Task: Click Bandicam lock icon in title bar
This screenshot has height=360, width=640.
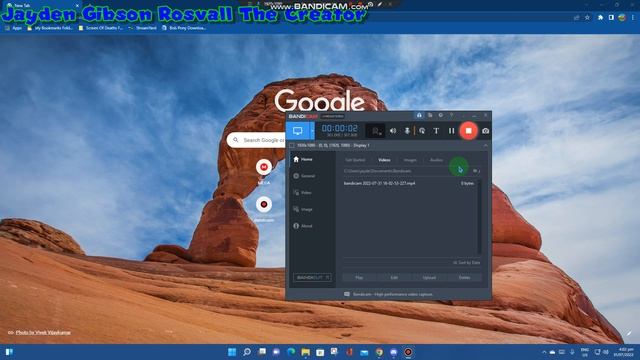Action: pos(419,116)
